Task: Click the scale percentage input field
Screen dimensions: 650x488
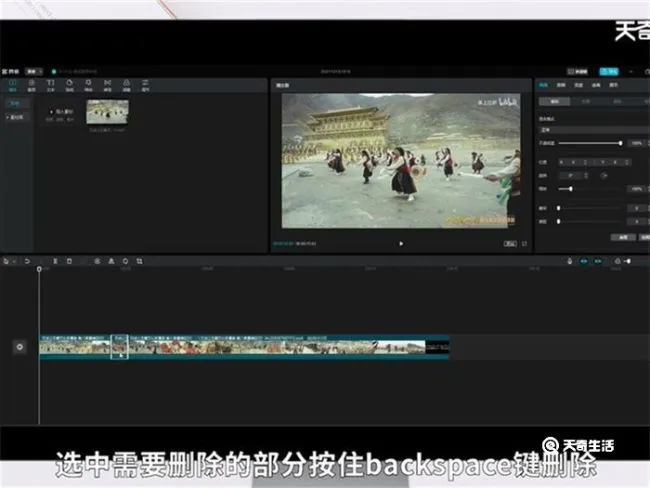Action: [637, 189]
